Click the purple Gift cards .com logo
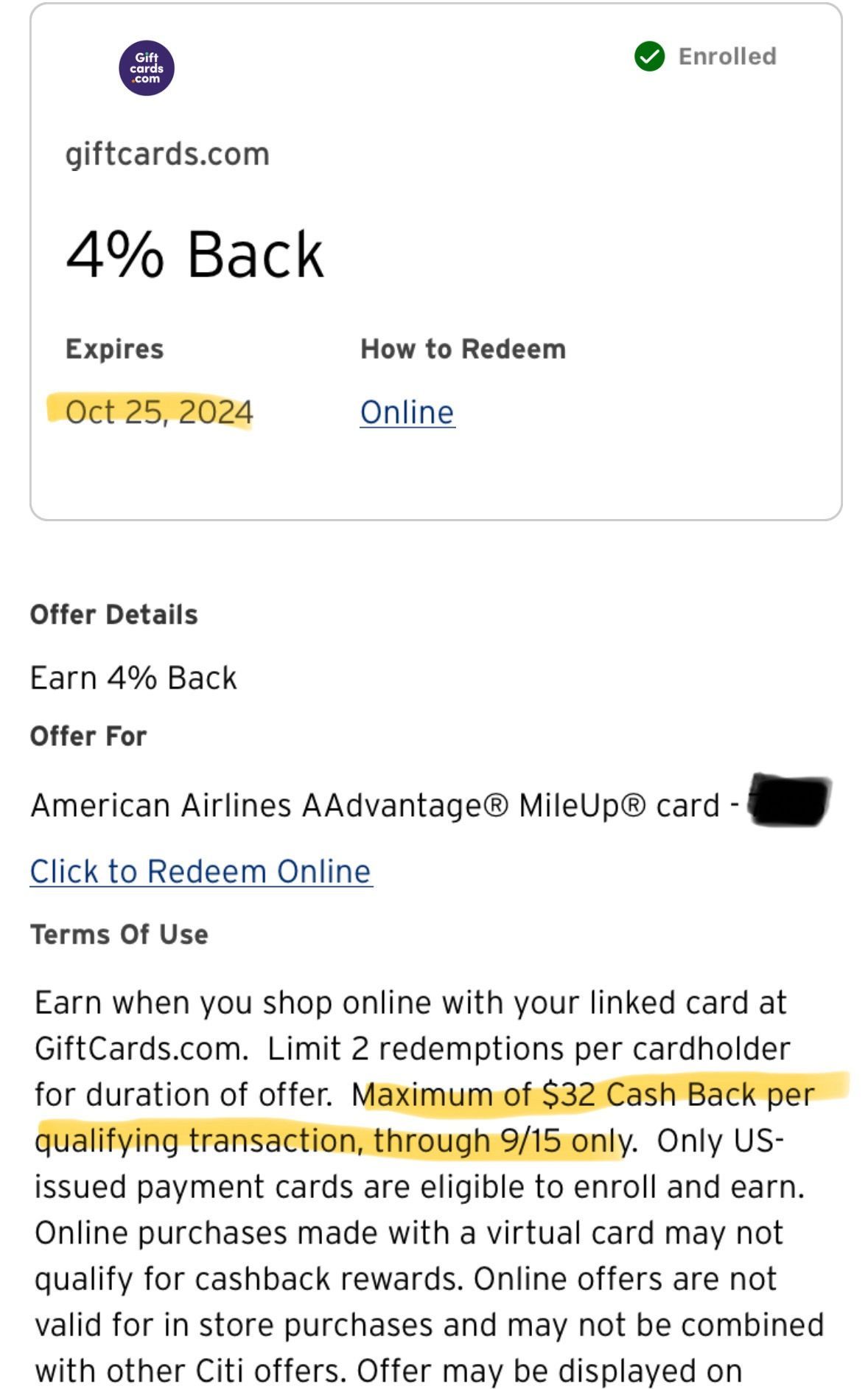Image resolution: width=868 pixels, height=1389 pixels. click(x=147, y=68)
